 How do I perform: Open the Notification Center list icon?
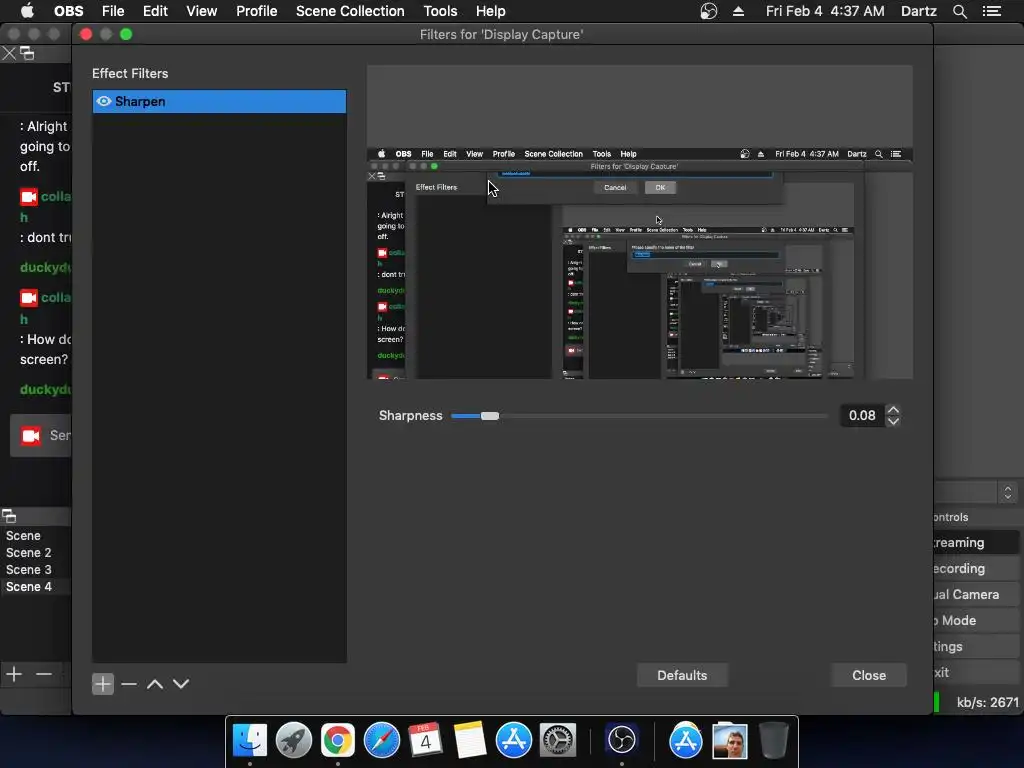991,11
